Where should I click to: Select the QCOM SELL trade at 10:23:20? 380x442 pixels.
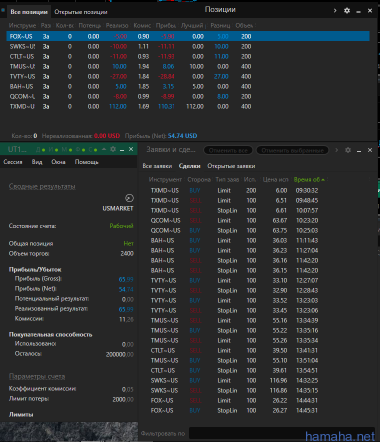coord(234,220)
